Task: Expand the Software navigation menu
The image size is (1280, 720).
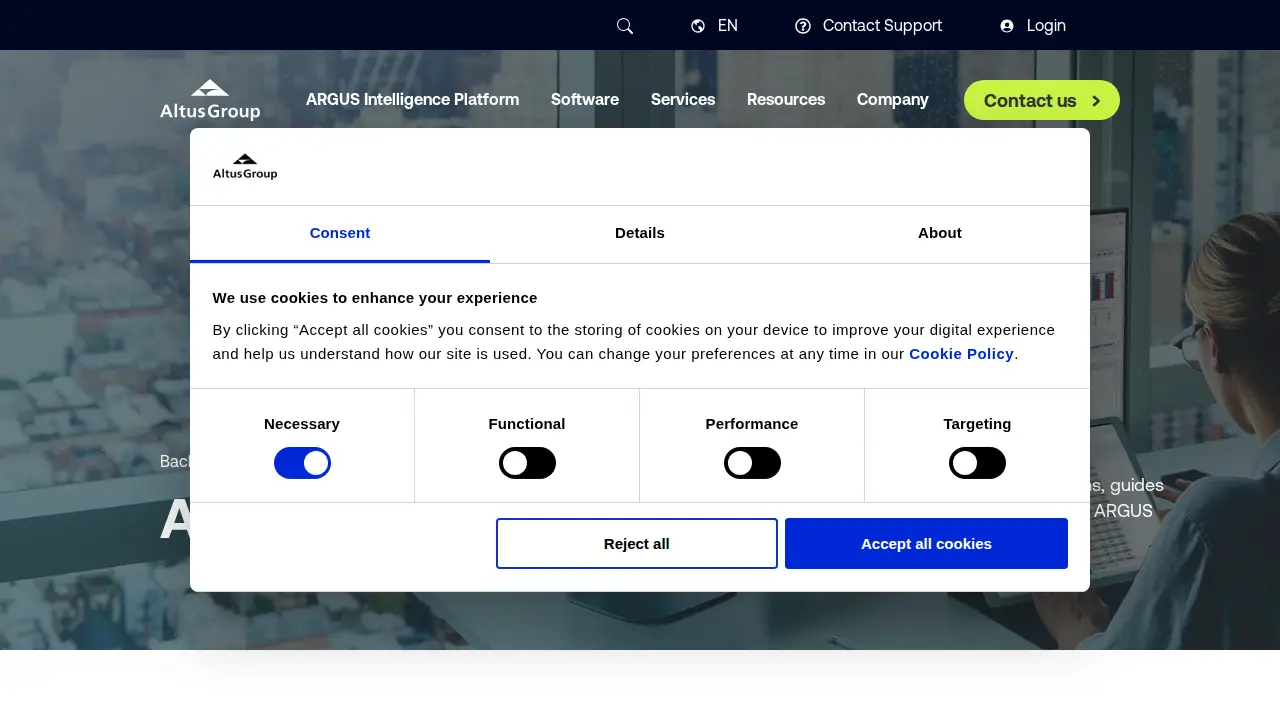Action: click(x=585, y=100)
